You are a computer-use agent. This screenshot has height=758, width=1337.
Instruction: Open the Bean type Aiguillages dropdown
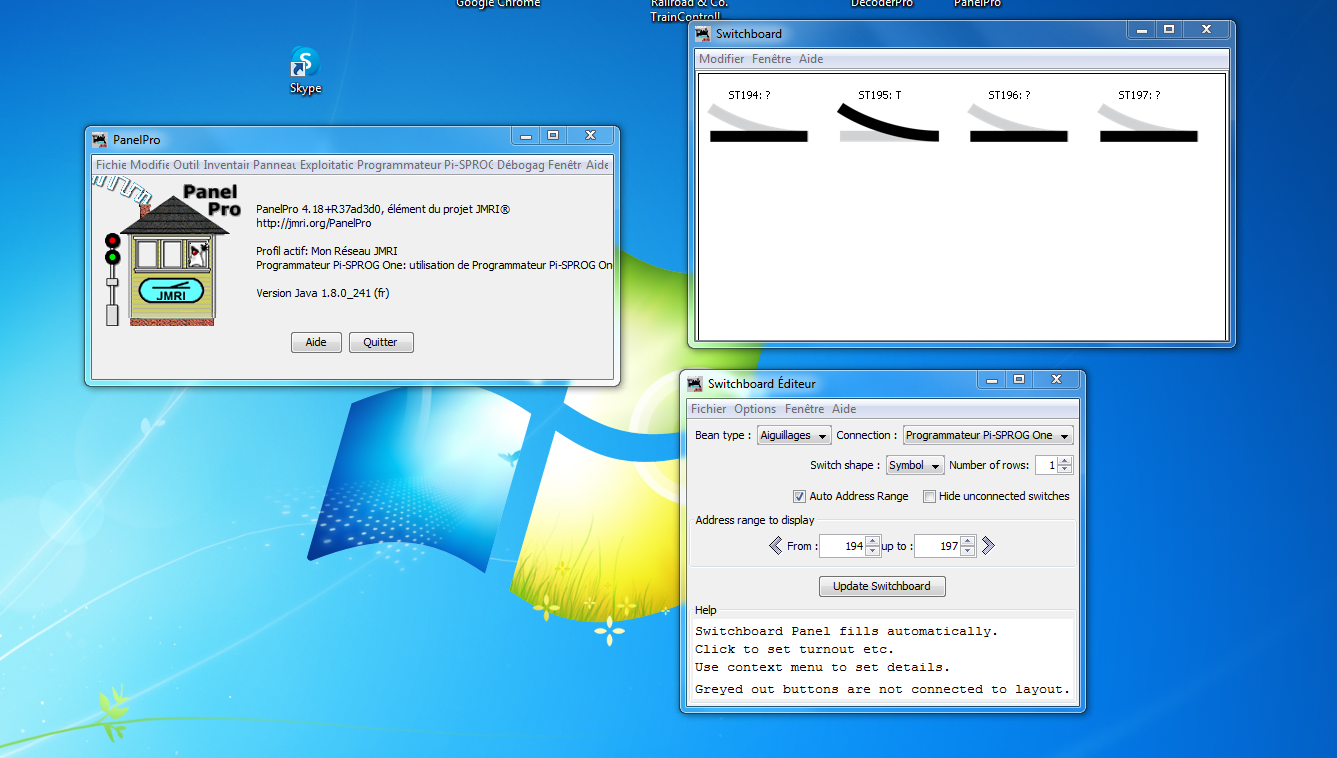tap(794, 435)
